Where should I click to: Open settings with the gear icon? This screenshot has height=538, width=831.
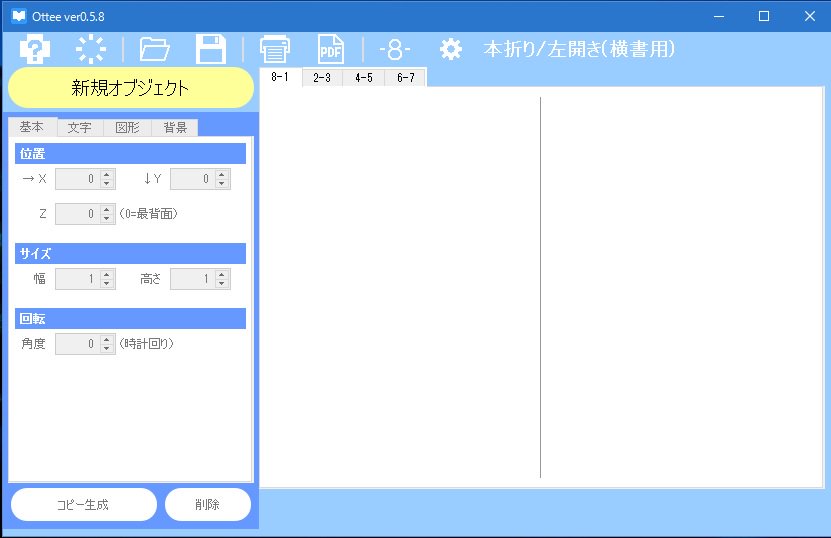tap(450, 49)
